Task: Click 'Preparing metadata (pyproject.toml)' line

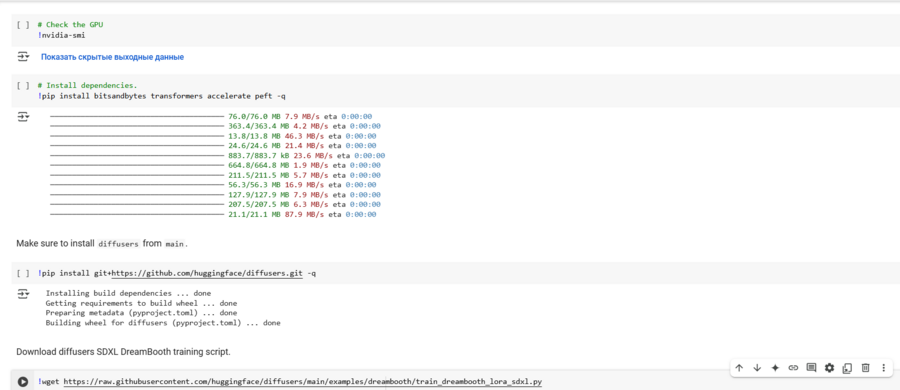Action: click(141, 313)
